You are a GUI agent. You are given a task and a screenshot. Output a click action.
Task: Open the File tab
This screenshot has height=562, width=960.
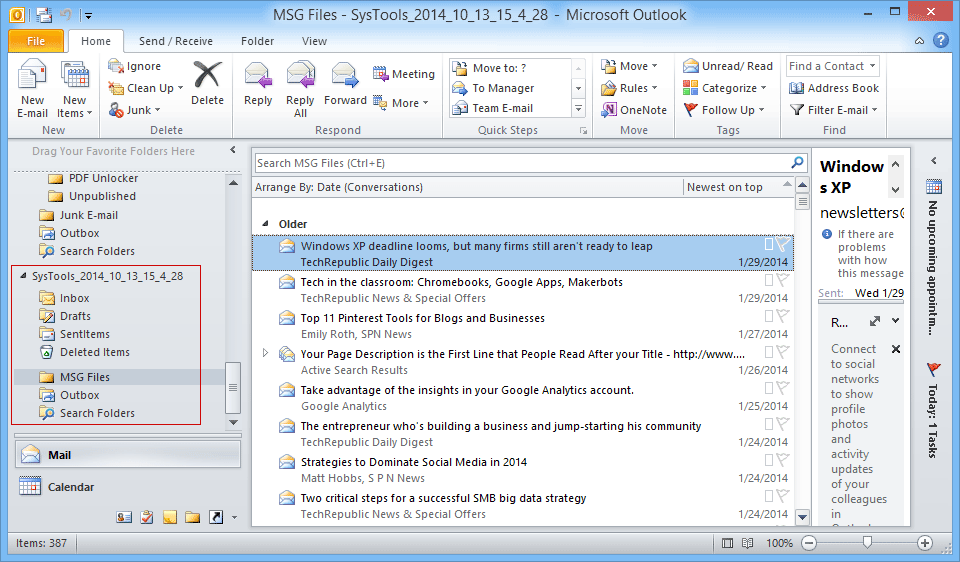pyautogui.click(x=36, y=41)
